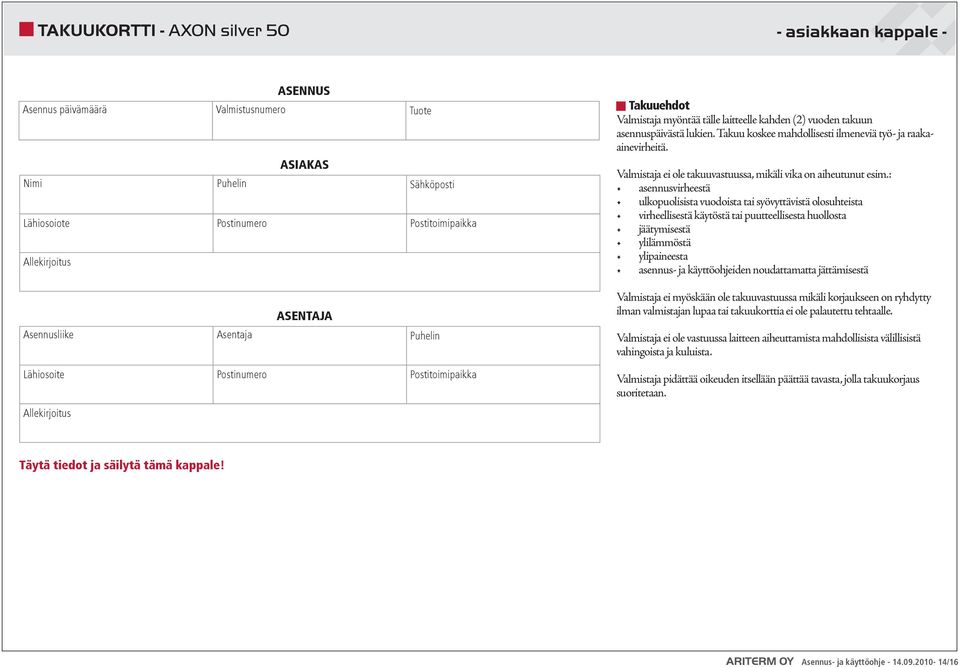
Task: Click the red square before TAKUUKORTTI
Action: 26,29
